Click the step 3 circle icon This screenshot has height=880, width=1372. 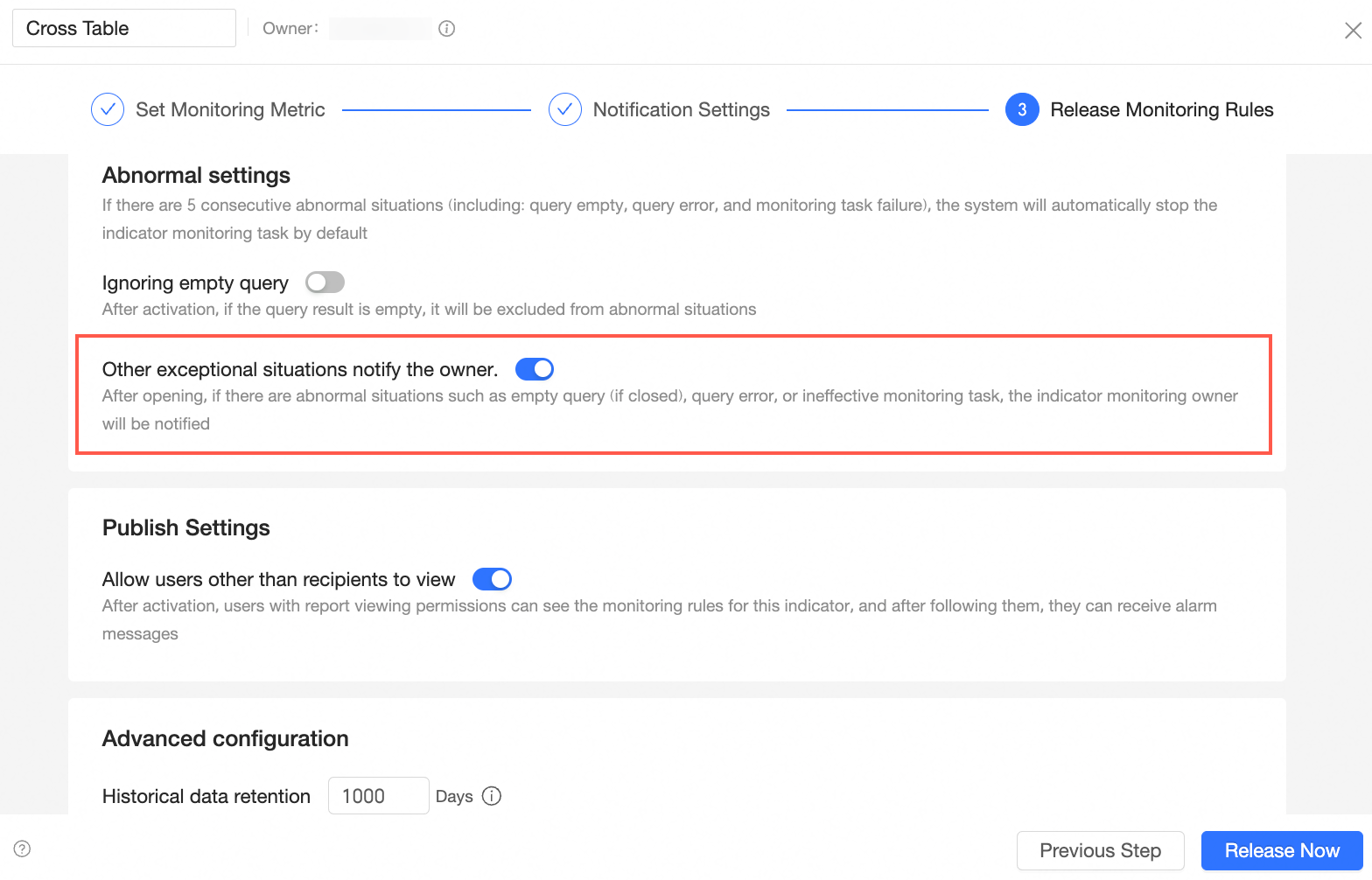point(1022,109)
